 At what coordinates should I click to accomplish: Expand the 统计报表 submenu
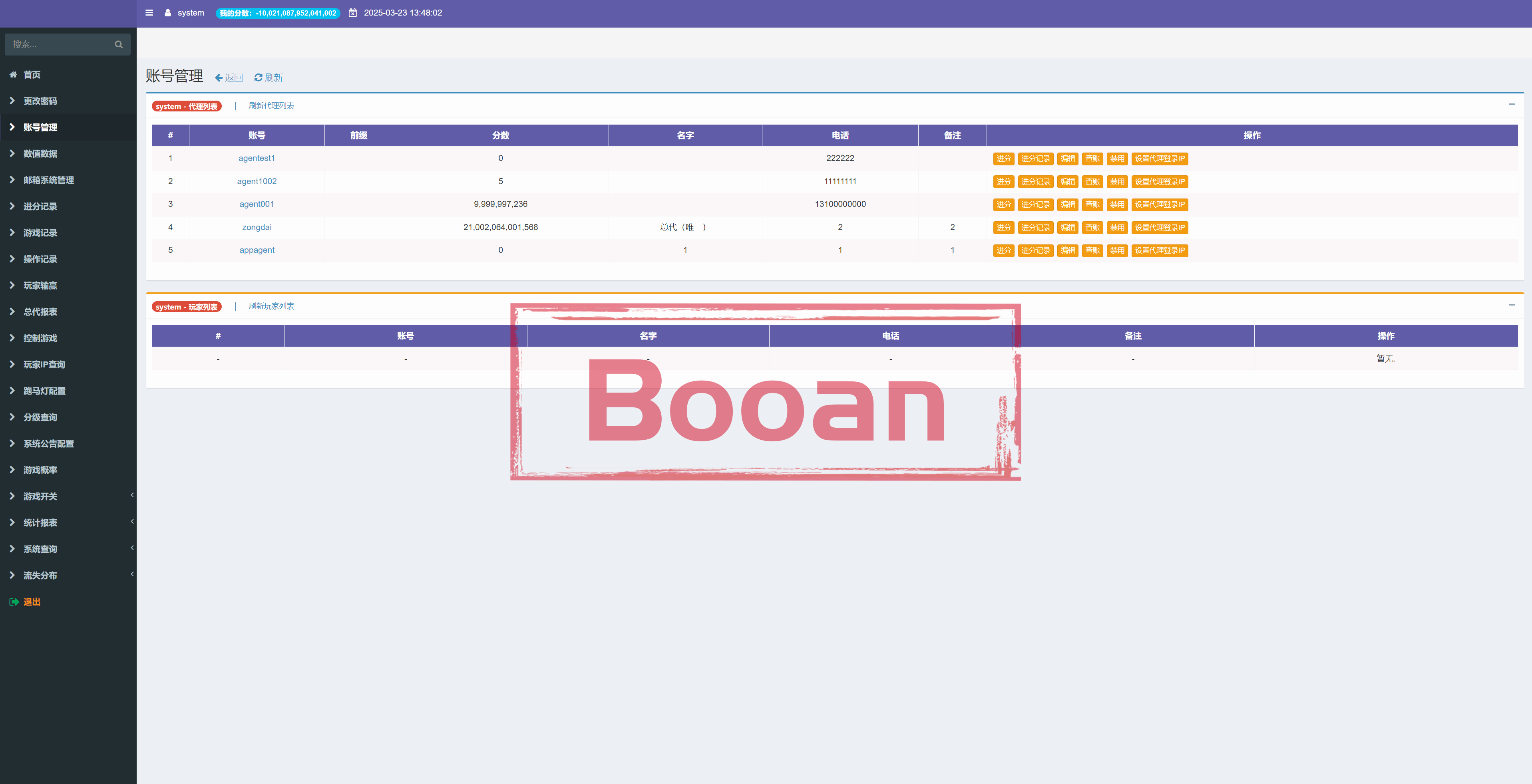point(40,522)
